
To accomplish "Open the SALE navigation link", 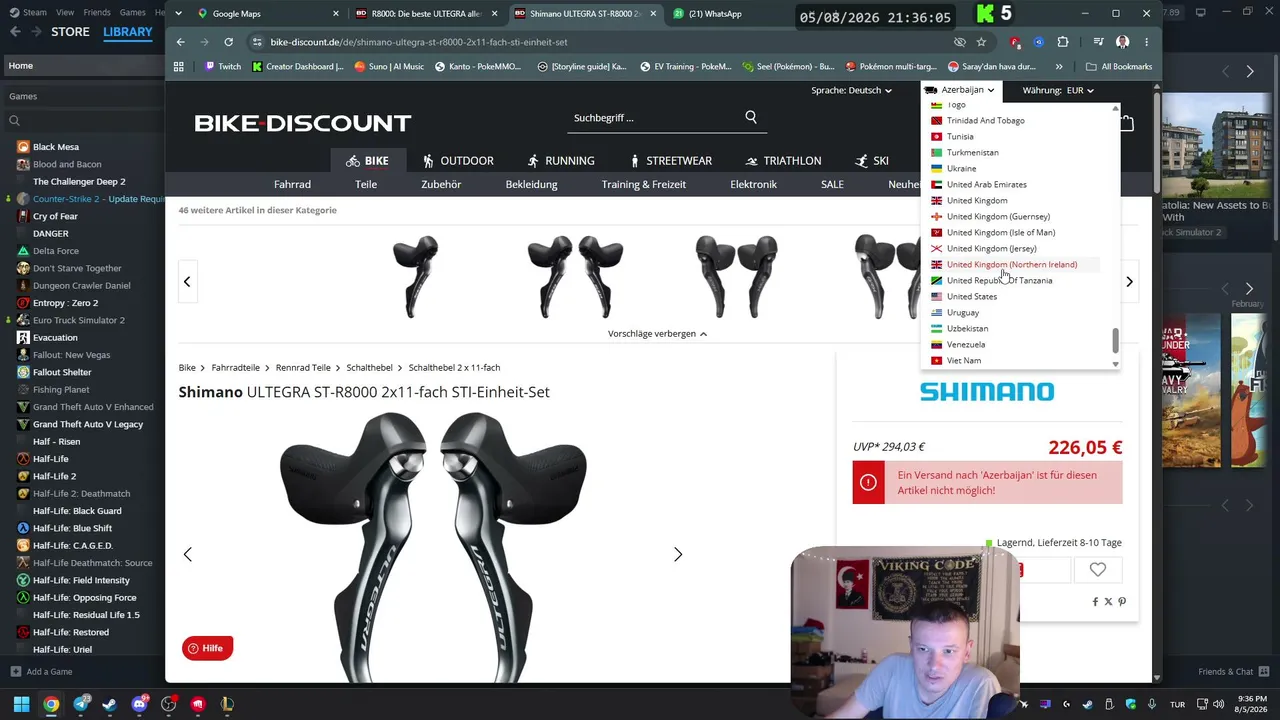I will click(x=832, y=185).
